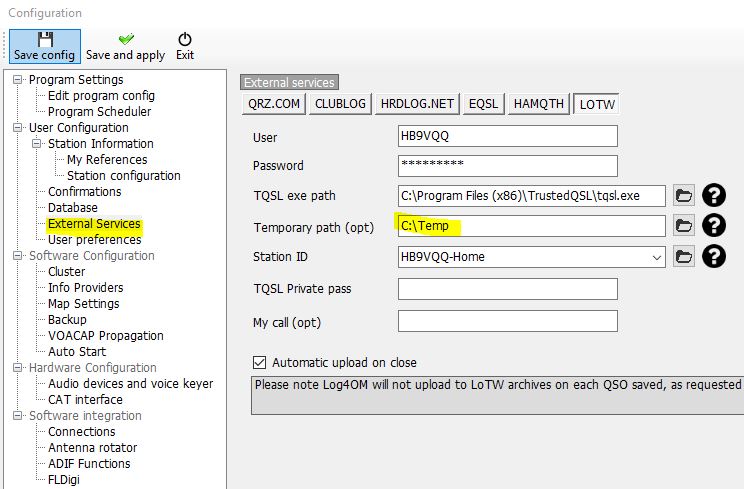
Task: Click the Software integration tree label
Action: point(85,415)
